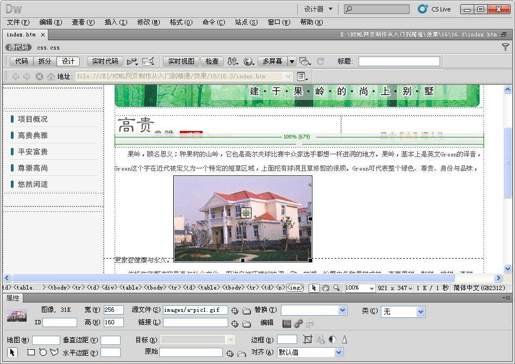The width and height of the screenshot is (515, 364).
Task: Browse for a file using the 源文件 folder icon
Action: 247,311
